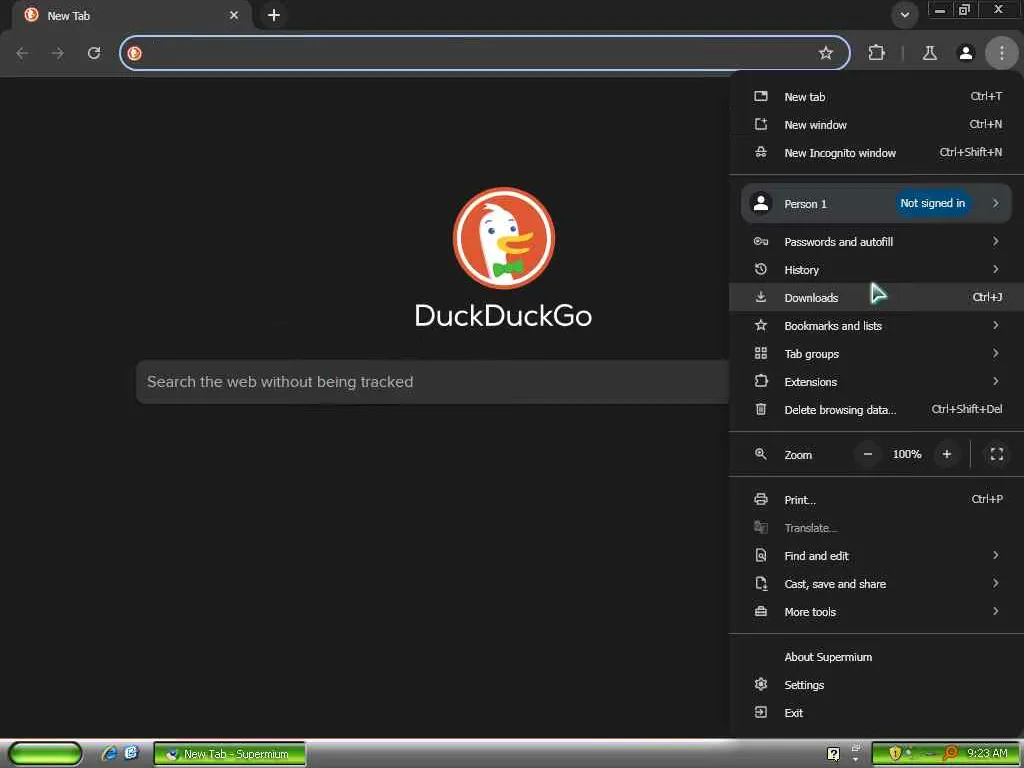The height and width of the screenshot is (768, 1024).
Task: Open Bookmarks and lists submenu
Action: click(876, 326)
